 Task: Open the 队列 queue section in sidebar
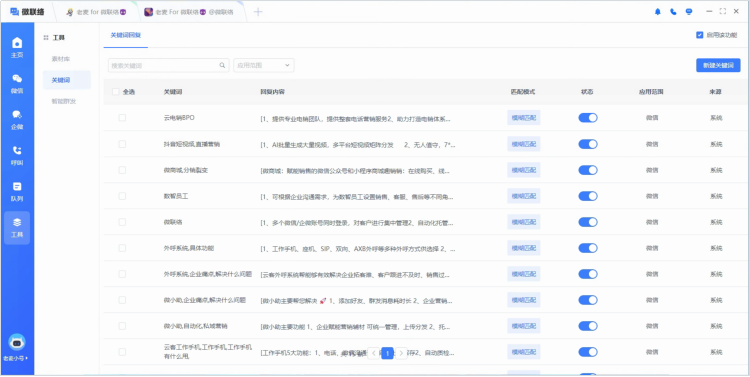pyautogui.click(x=17, y=191)
